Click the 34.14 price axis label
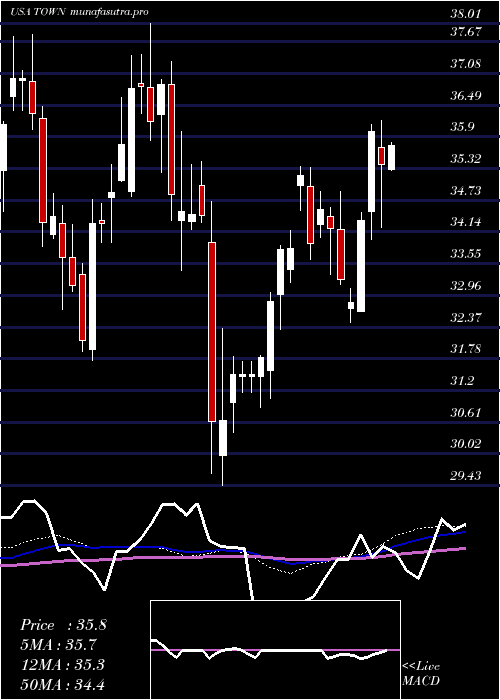This screenshot has width=500, height=700. (x=466, y=222)
